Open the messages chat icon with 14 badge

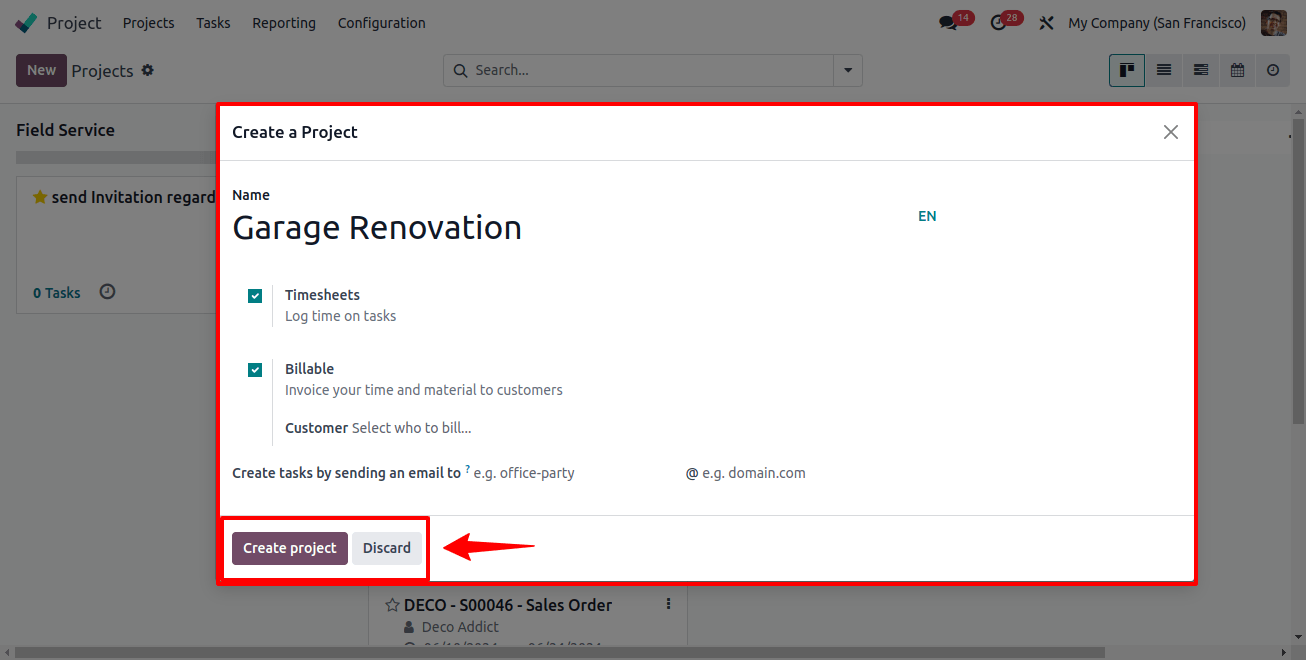pos(948,23)
